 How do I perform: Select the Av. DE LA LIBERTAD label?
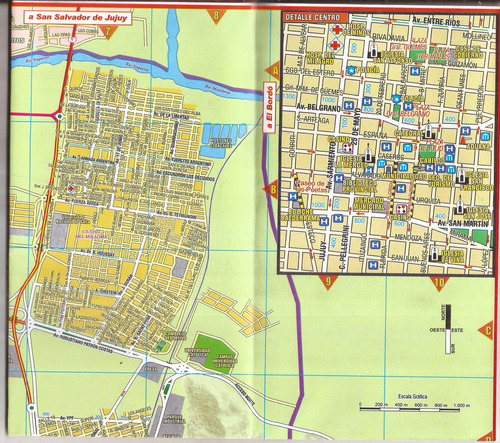pyautogui.click(x=171, y=116)
